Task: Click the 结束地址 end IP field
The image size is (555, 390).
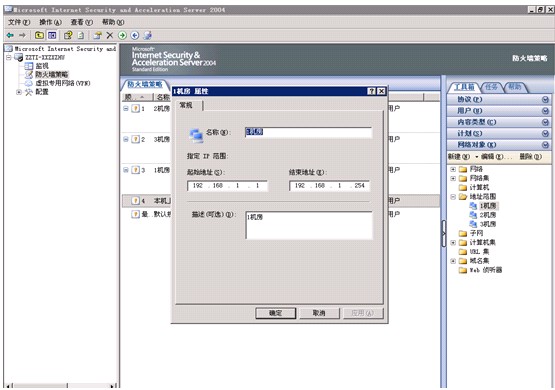Action: (x=329, y=185)
